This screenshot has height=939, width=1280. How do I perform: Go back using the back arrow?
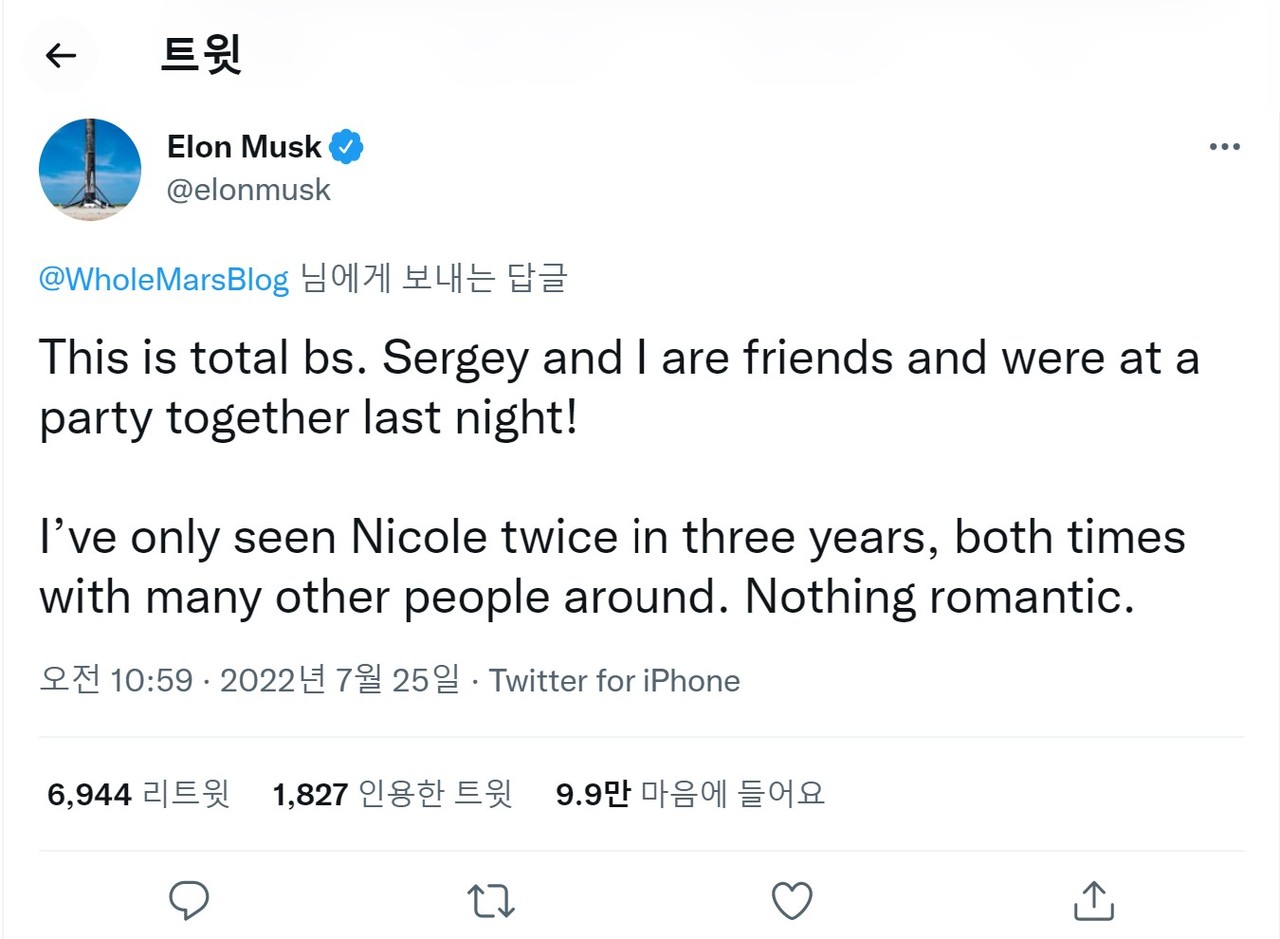click(60, 56)
